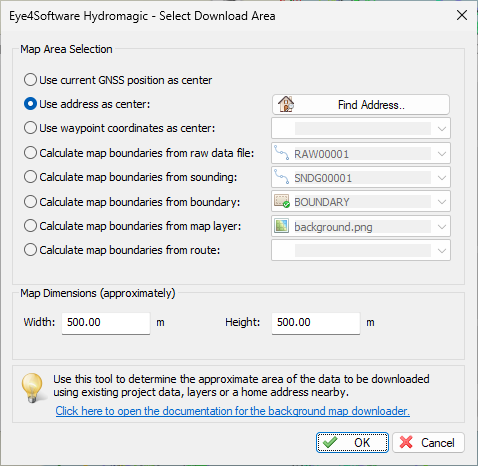Click the track icon beside SNDG00001
Screen dimensions: 478x466
coord(282,177)
